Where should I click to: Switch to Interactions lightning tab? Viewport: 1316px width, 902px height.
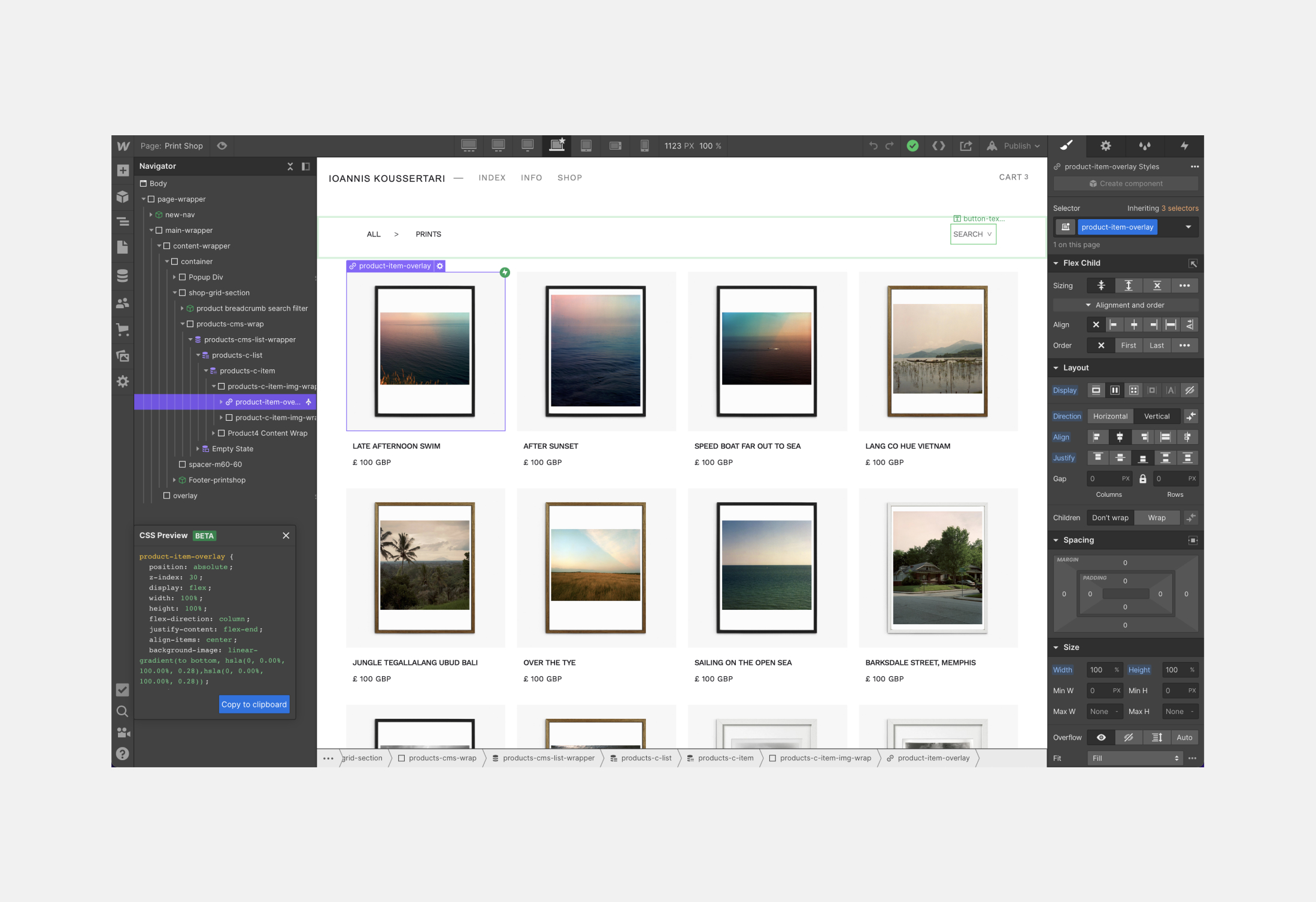(x=1184, y=146)
